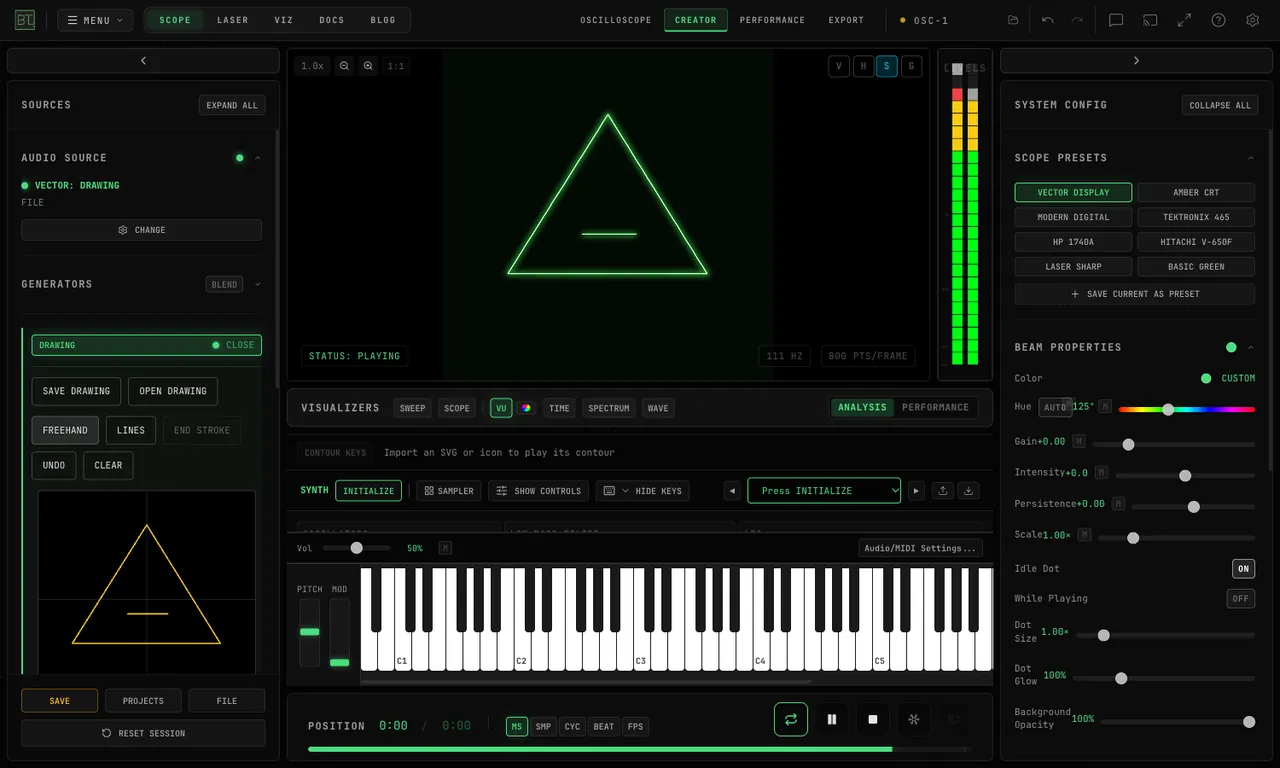This screenshot has height=768, width=1280.
Task: Pause playback in the transport
Action: 831,719
